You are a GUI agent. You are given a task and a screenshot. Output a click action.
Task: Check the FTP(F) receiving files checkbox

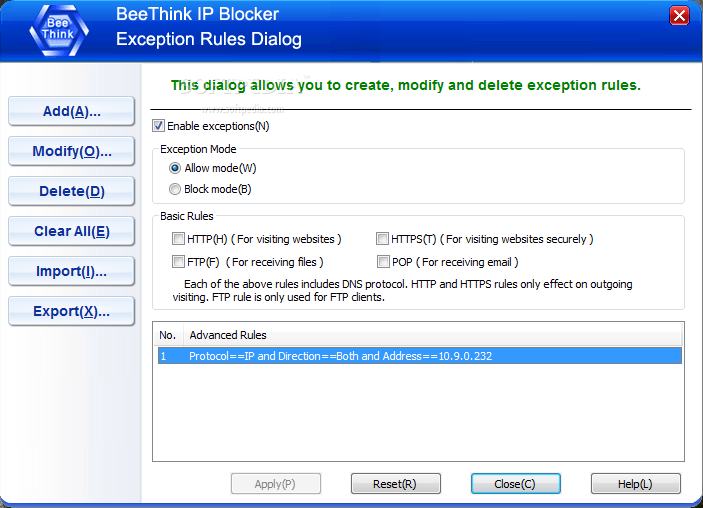coord(178,261)
